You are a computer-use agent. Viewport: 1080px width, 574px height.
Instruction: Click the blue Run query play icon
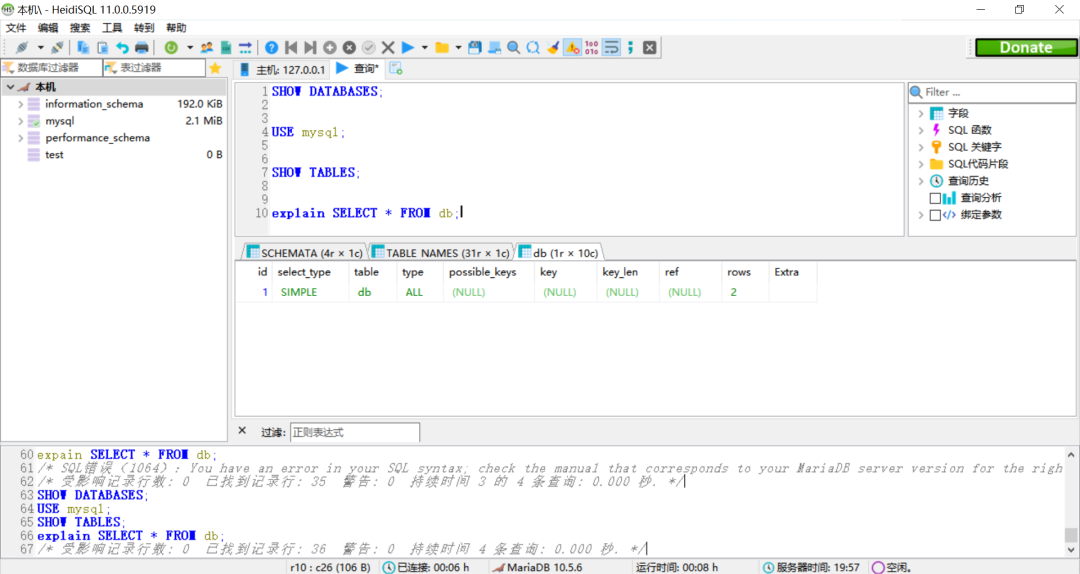(408, 47)
